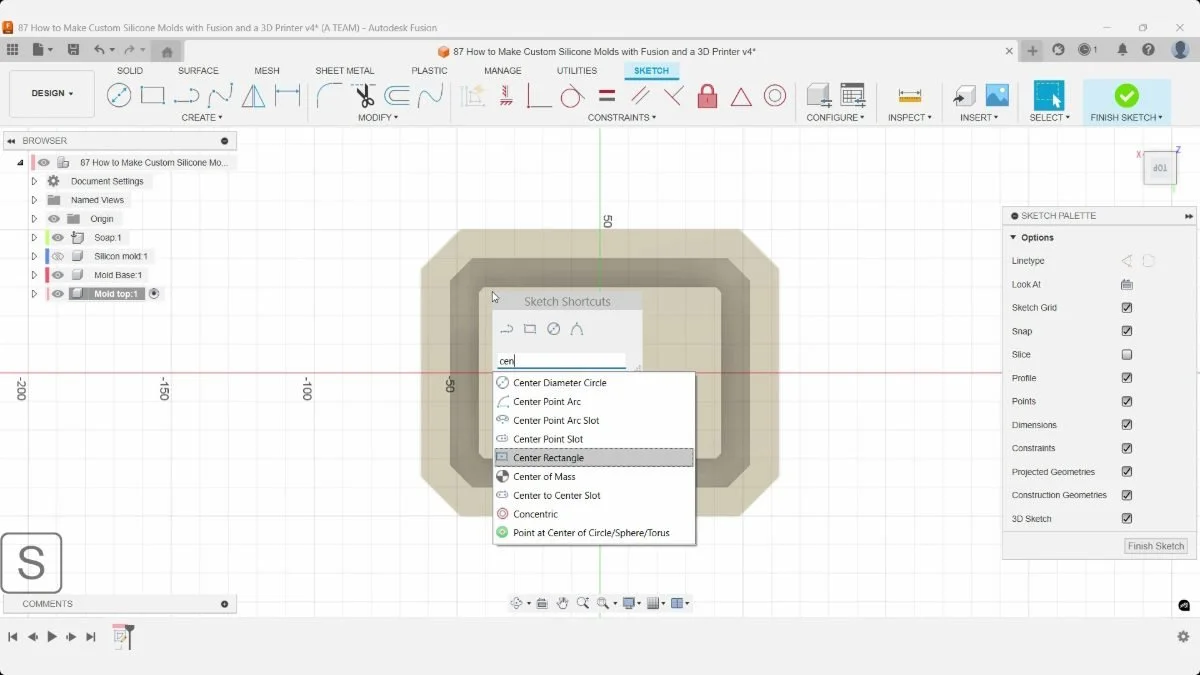Switch to the UTILITIES tab
The image size is (1200, 675).
click(x=577, y=71)
